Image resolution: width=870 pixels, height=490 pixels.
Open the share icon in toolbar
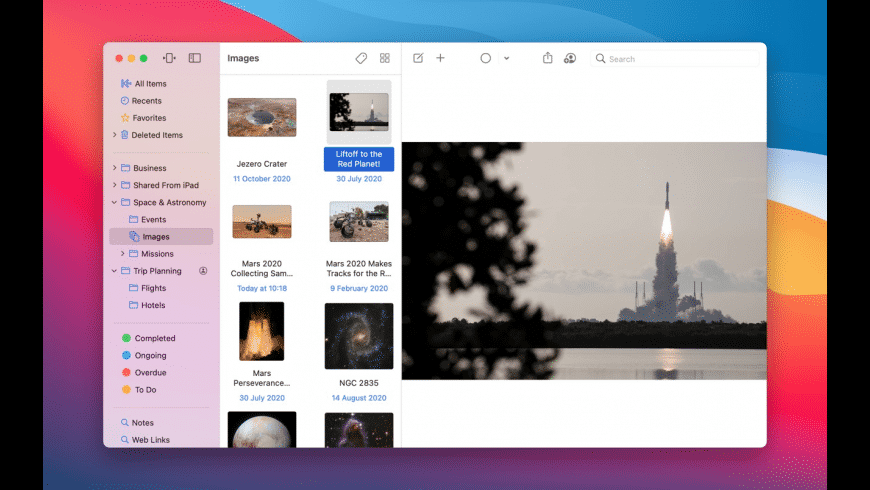[547, 58]
